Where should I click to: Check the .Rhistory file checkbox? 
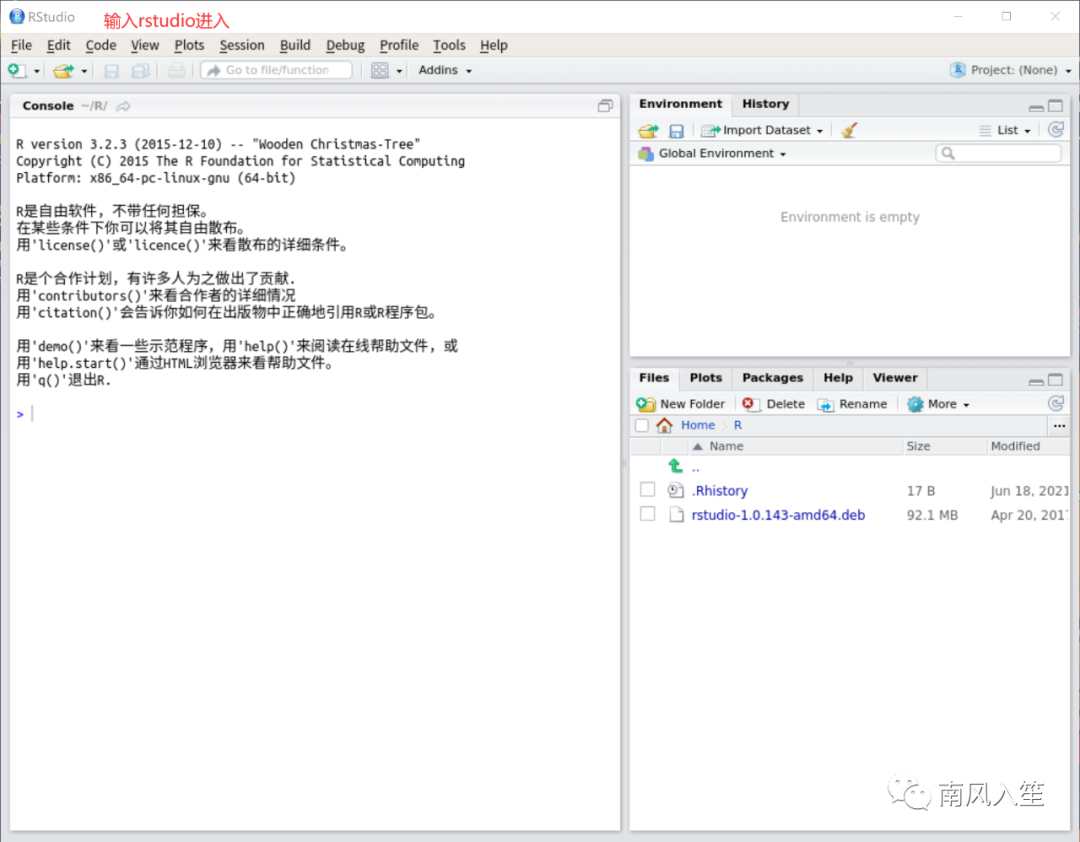[x=647, y=490]
